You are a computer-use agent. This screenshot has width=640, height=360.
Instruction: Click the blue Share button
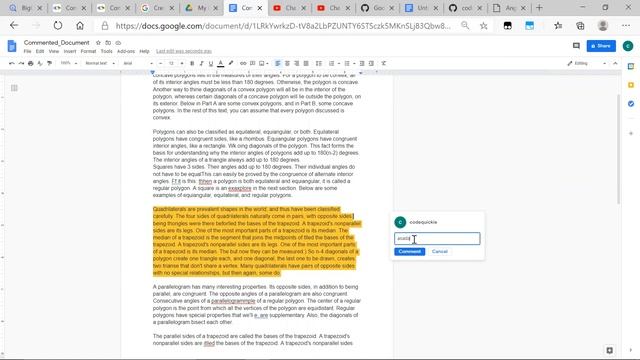click(601, 46)
